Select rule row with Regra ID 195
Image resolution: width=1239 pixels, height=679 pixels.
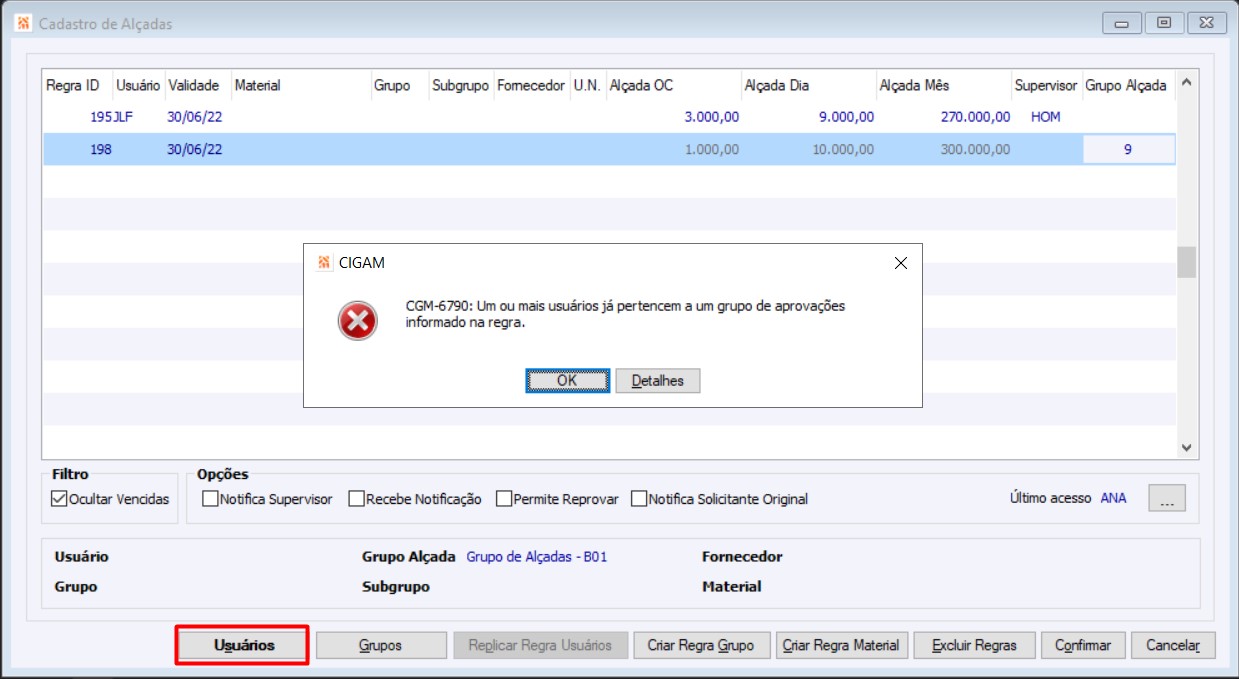click(609, 117)
